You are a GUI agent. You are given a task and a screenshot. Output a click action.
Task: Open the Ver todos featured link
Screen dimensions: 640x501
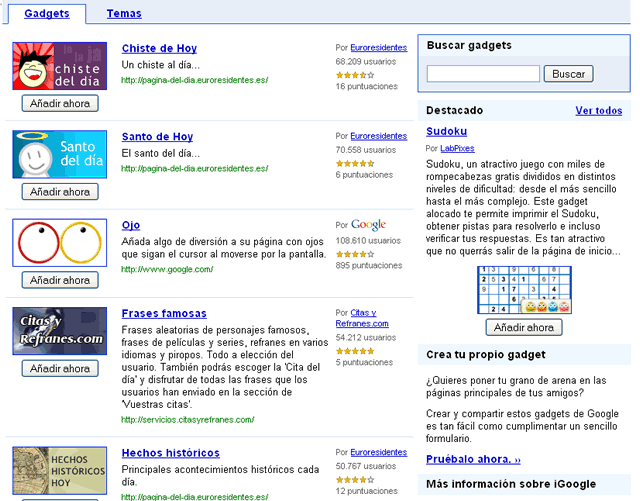point(599,111)
